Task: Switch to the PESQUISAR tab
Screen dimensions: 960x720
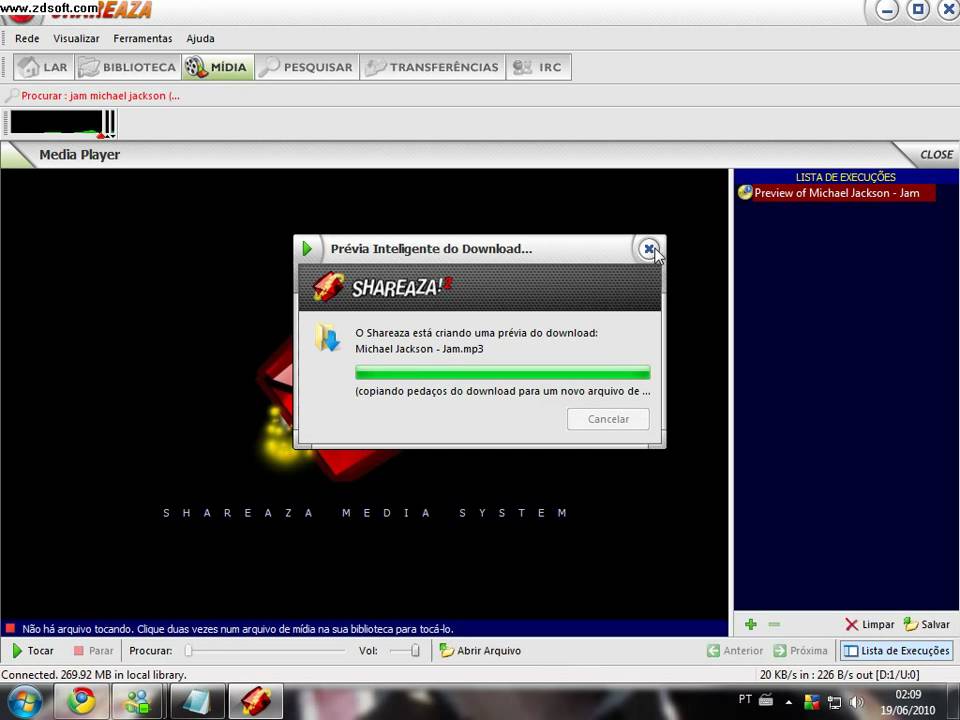Action: pos(307,67)
